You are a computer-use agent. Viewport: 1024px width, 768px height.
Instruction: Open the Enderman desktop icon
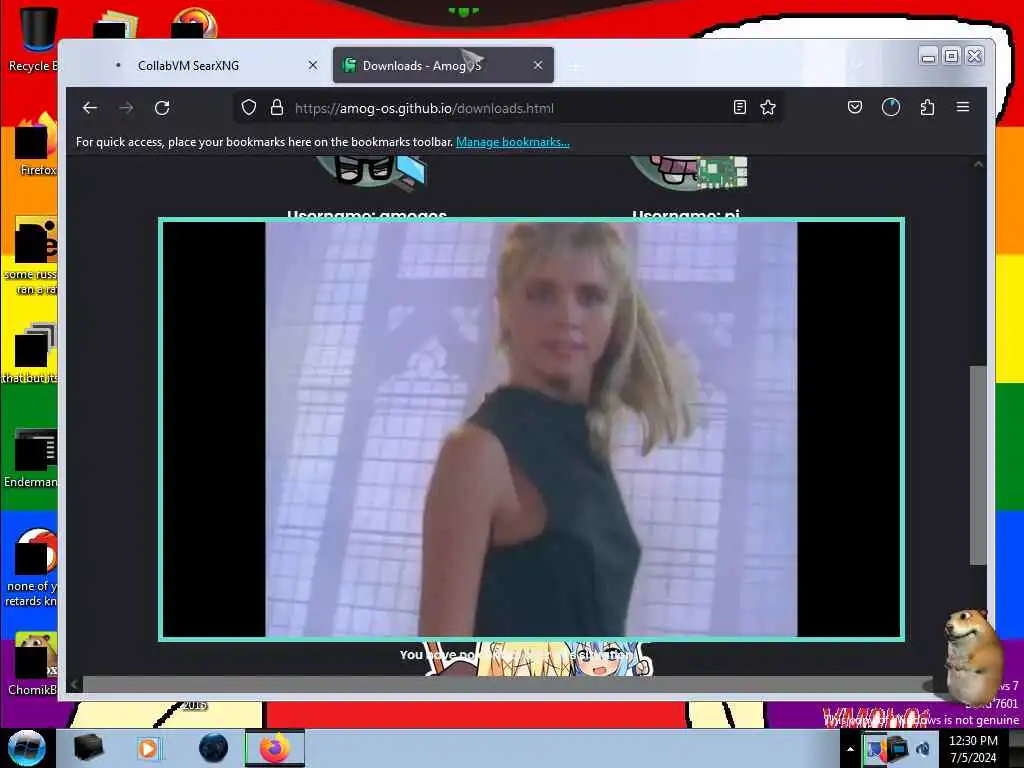click(x=31, y=458)
